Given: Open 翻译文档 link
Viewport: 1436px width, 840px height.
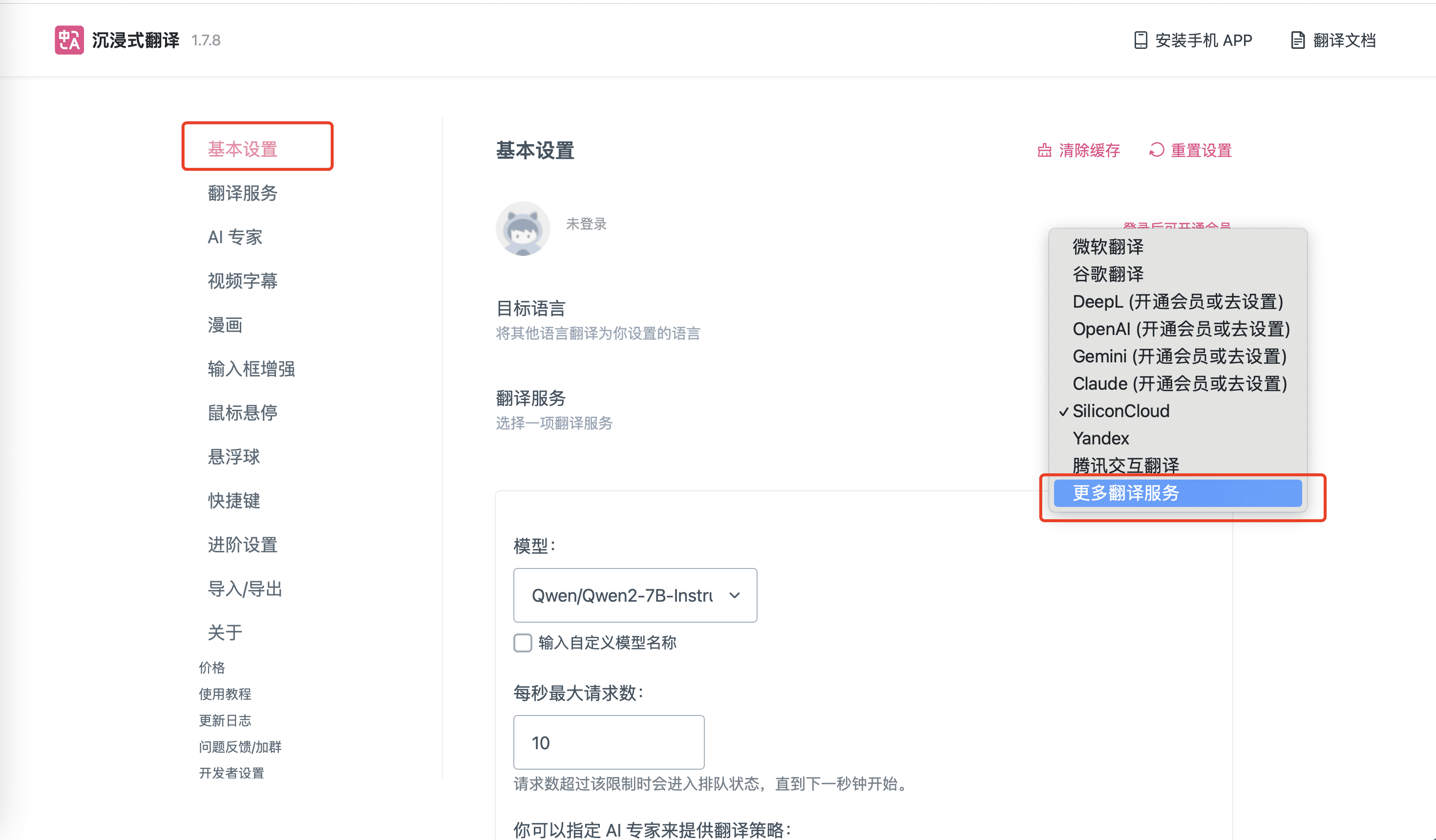Looking at the screenshot, I should tap(1333, 40).
